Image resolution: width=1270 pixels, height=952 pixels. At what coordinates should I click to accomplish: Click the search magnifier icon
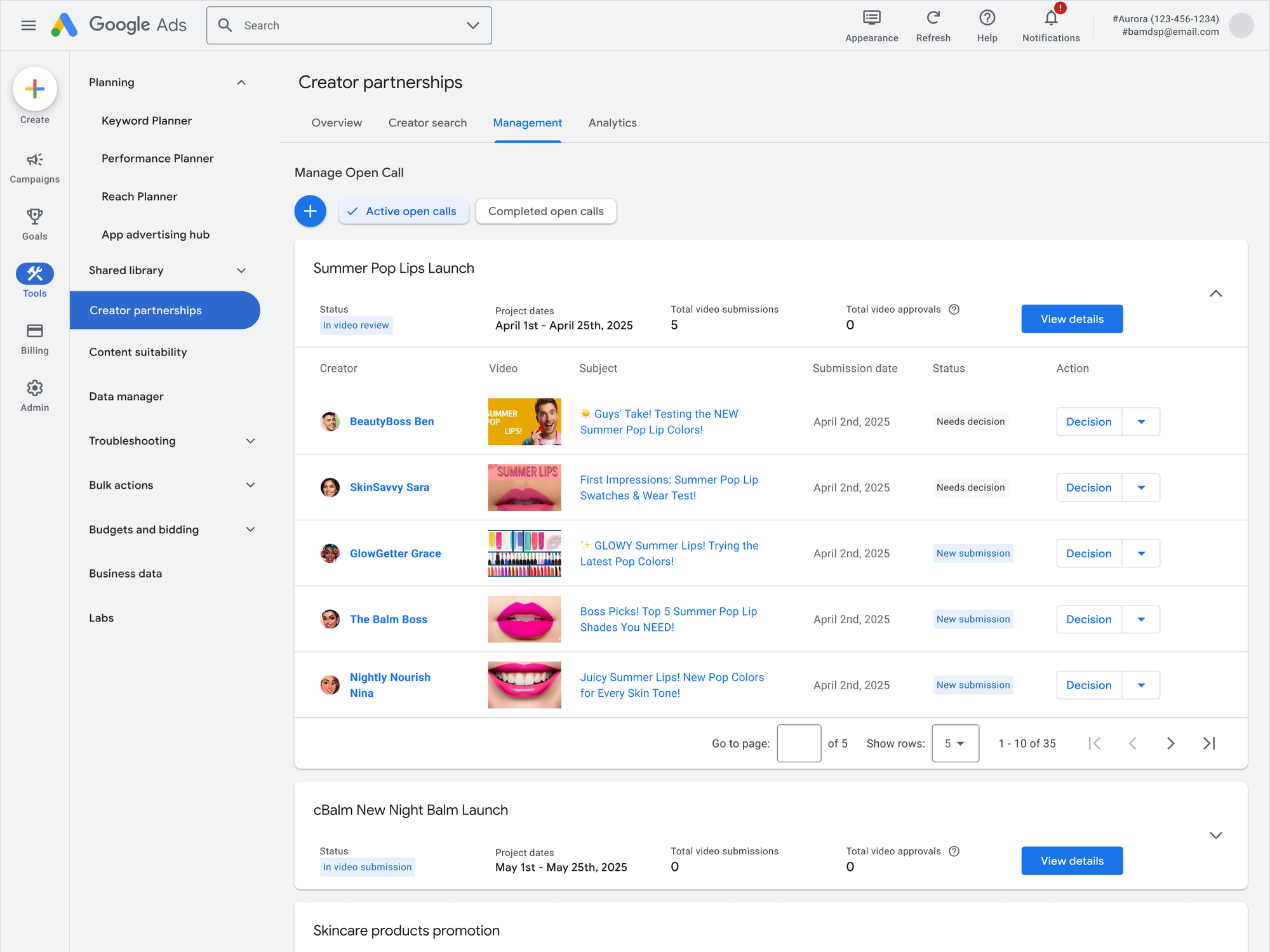click(x=225, y=25)
